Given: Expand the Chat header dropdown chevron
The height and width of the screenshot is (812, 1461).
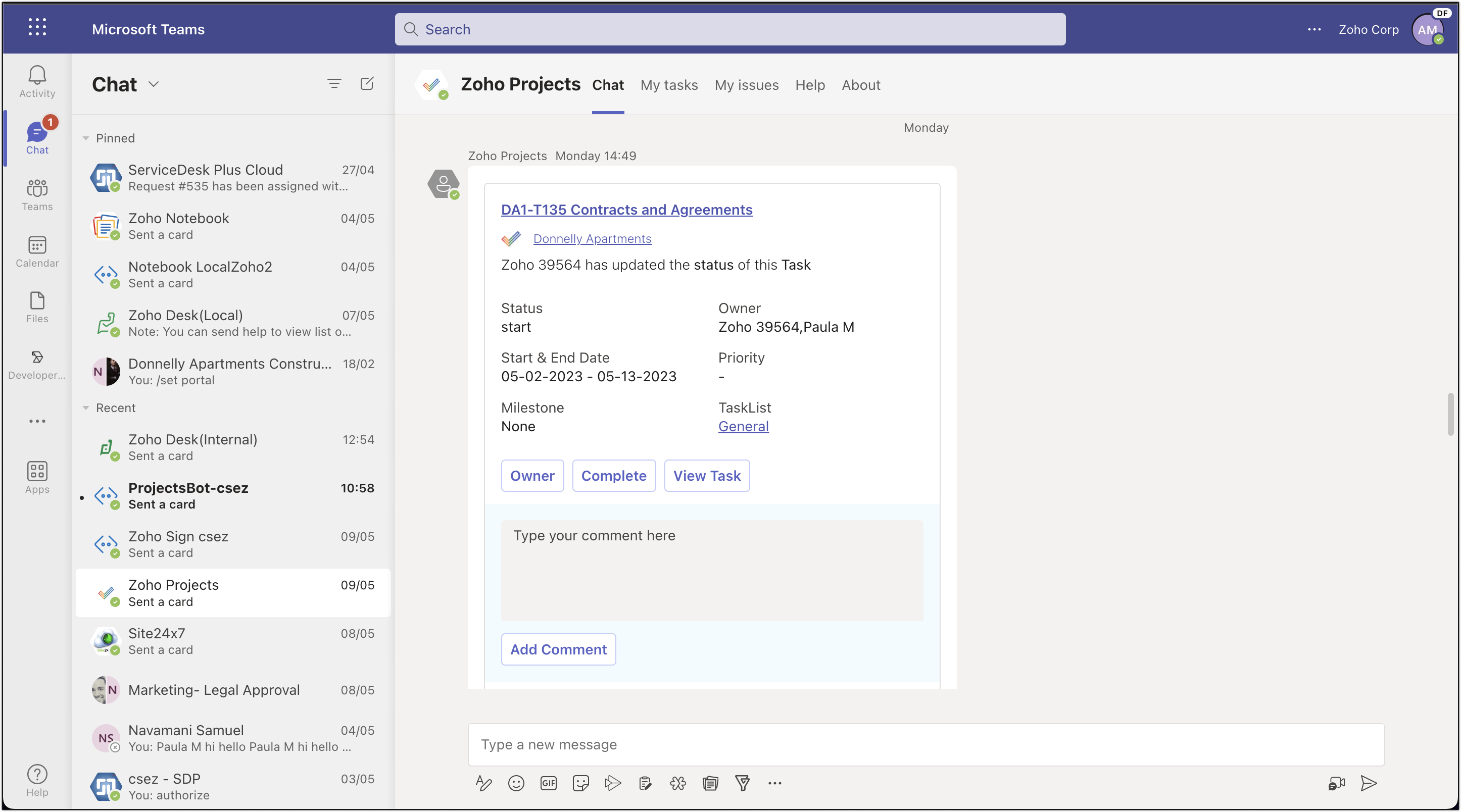Looking at the screenshot, I should pos(153,84).
